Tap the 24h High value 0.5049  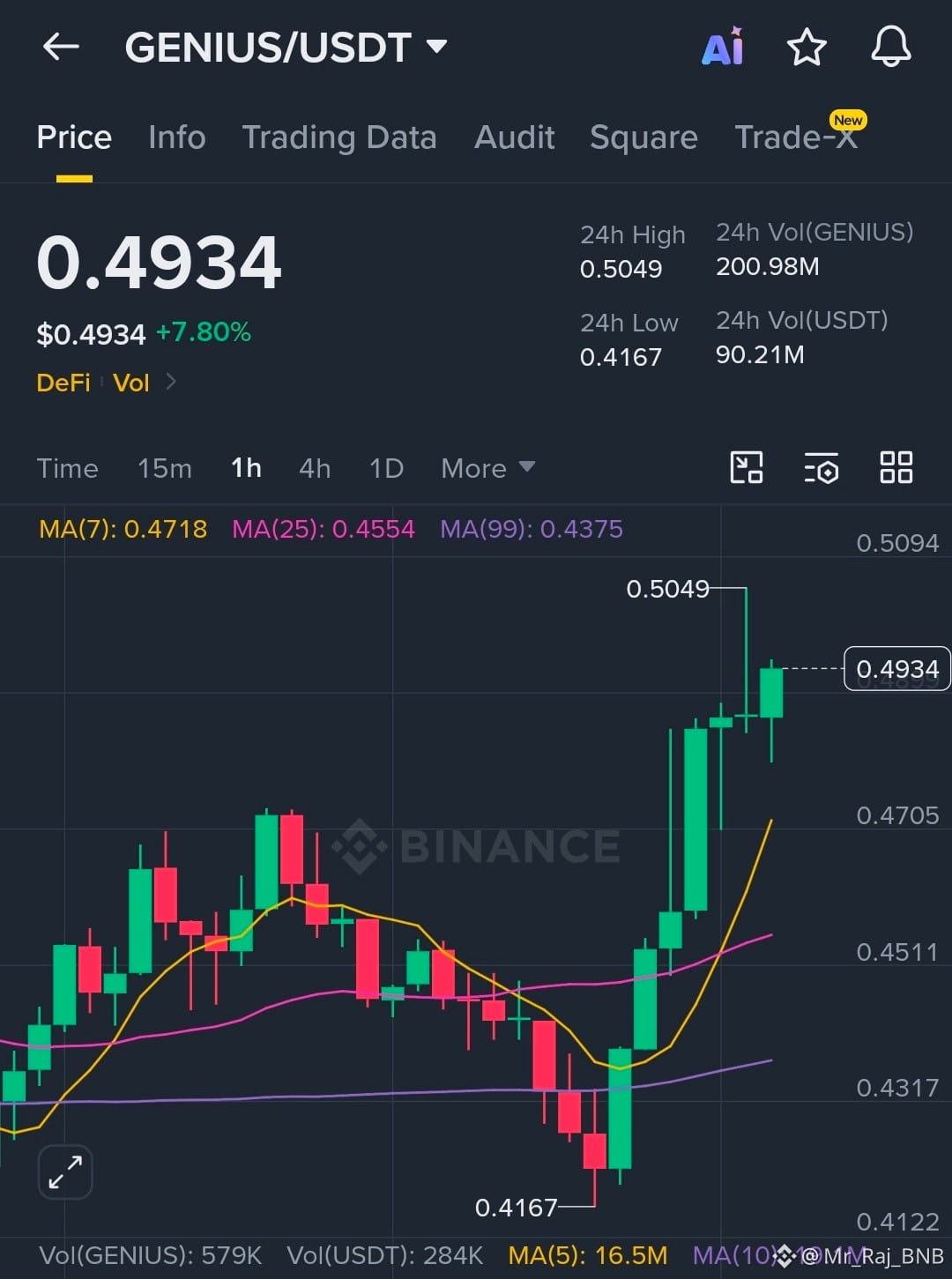tap(621, 269)
